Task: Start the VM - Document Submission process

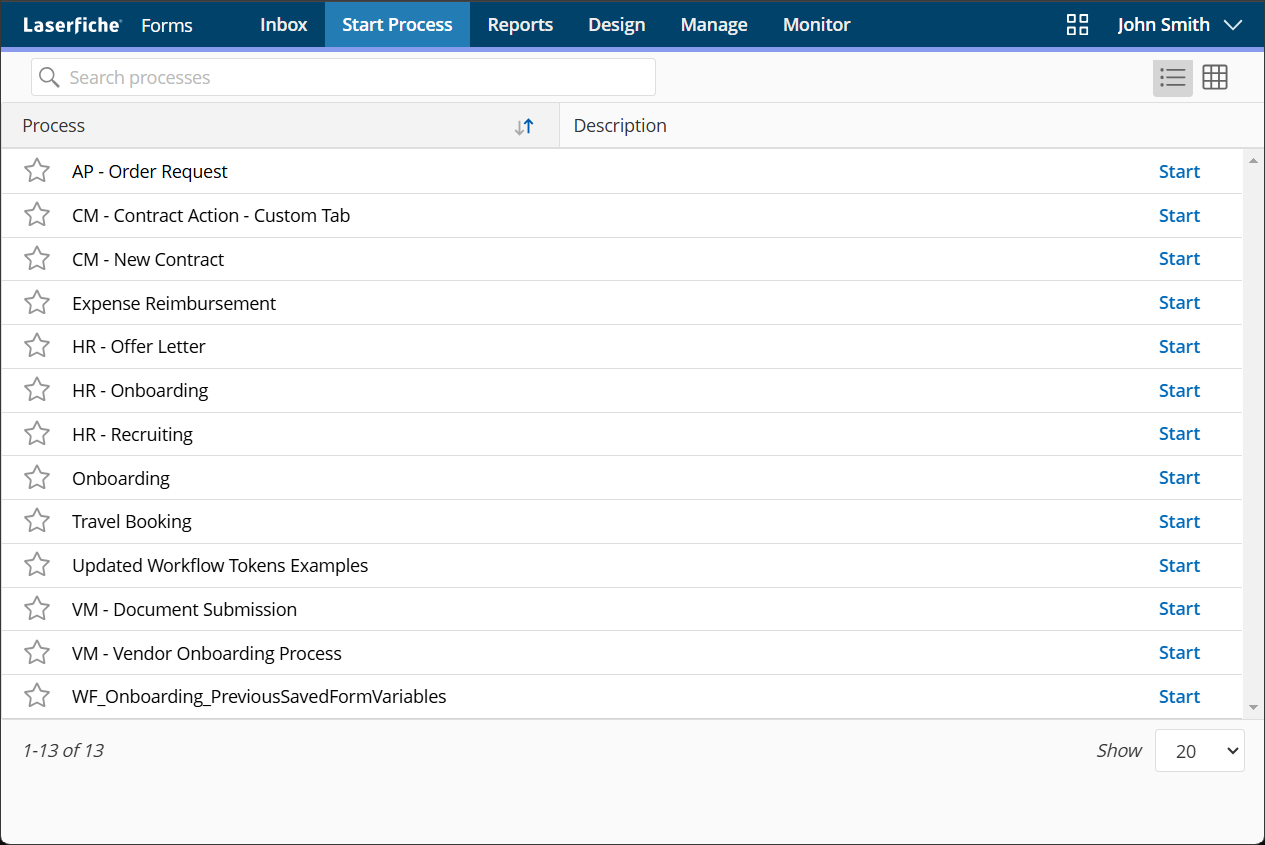Action: (1179, 609)
